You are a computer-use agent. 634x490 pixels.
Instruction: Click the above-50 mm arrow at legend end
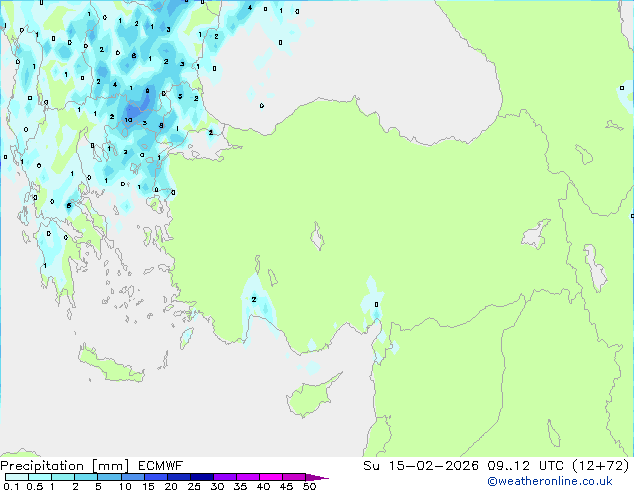point(317,477)
